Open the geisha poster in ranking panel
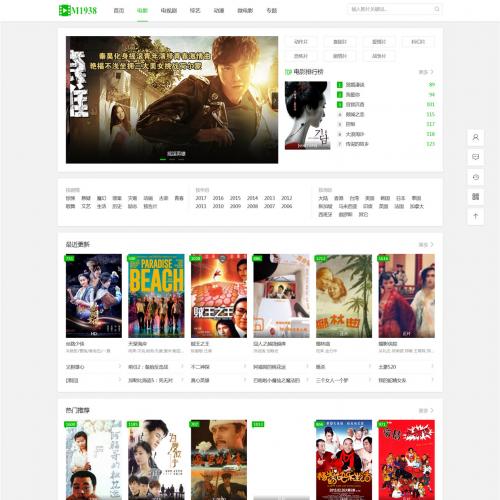This screenshot has width=500, height=500. coord(308,115)
